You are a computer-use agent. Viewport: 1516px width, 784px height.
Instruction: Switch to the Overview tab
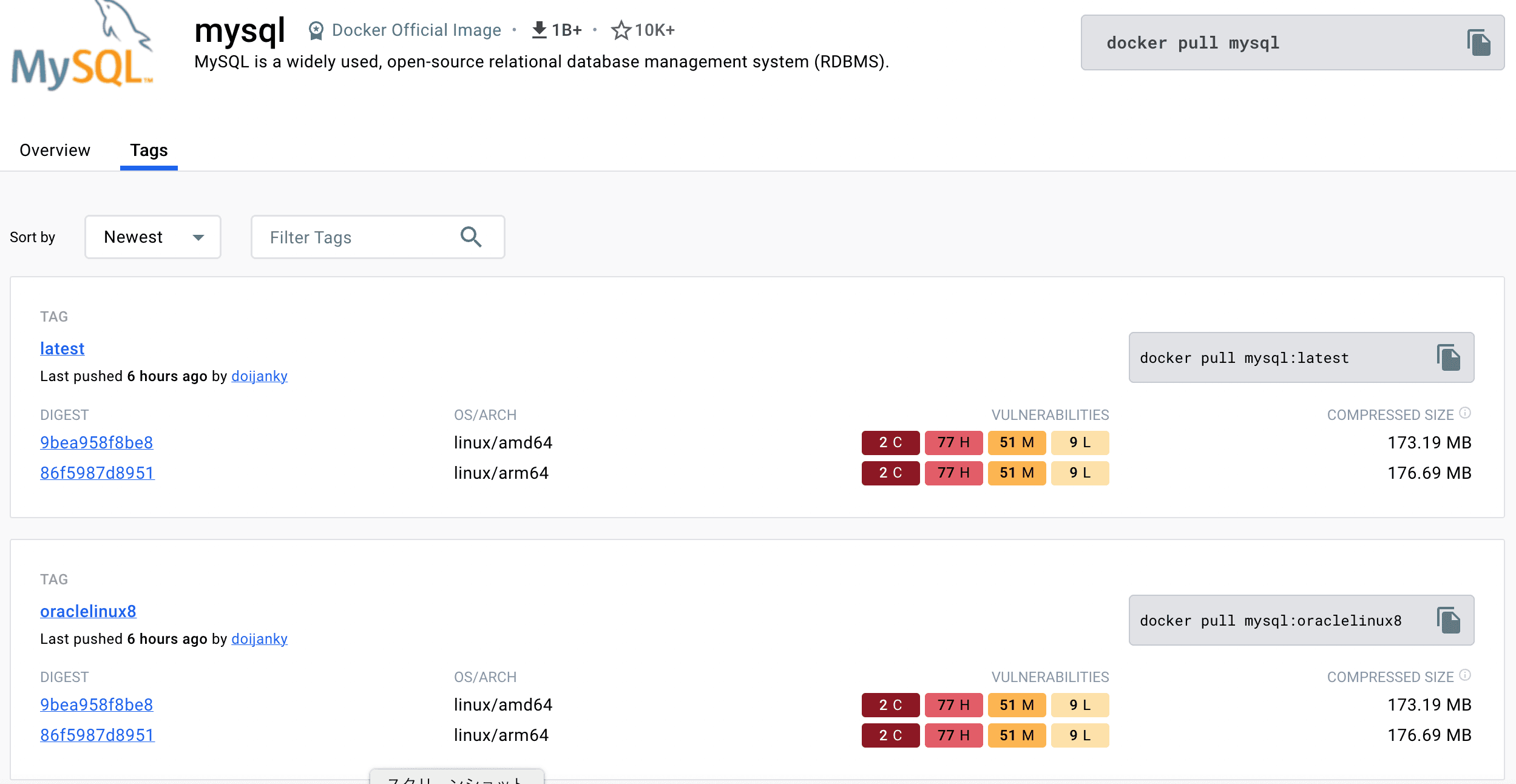click(x=55, y=150)
